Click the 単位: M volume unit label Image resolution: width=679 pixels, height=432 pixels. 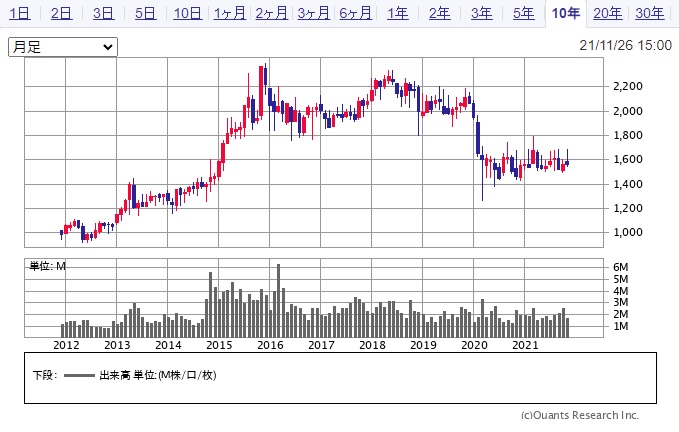click(x=47, y=266)
